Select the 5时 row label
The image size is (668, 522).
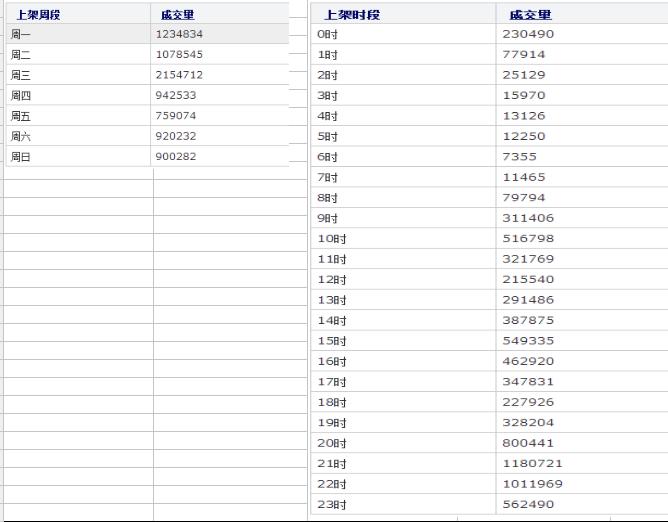327,136
